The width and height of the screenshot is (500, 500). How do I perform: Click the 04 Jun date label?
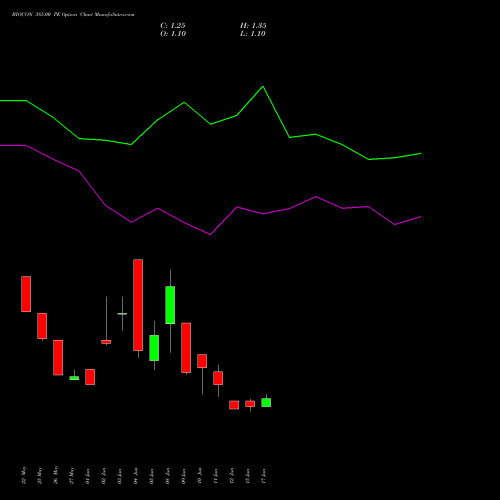[135, 476]
